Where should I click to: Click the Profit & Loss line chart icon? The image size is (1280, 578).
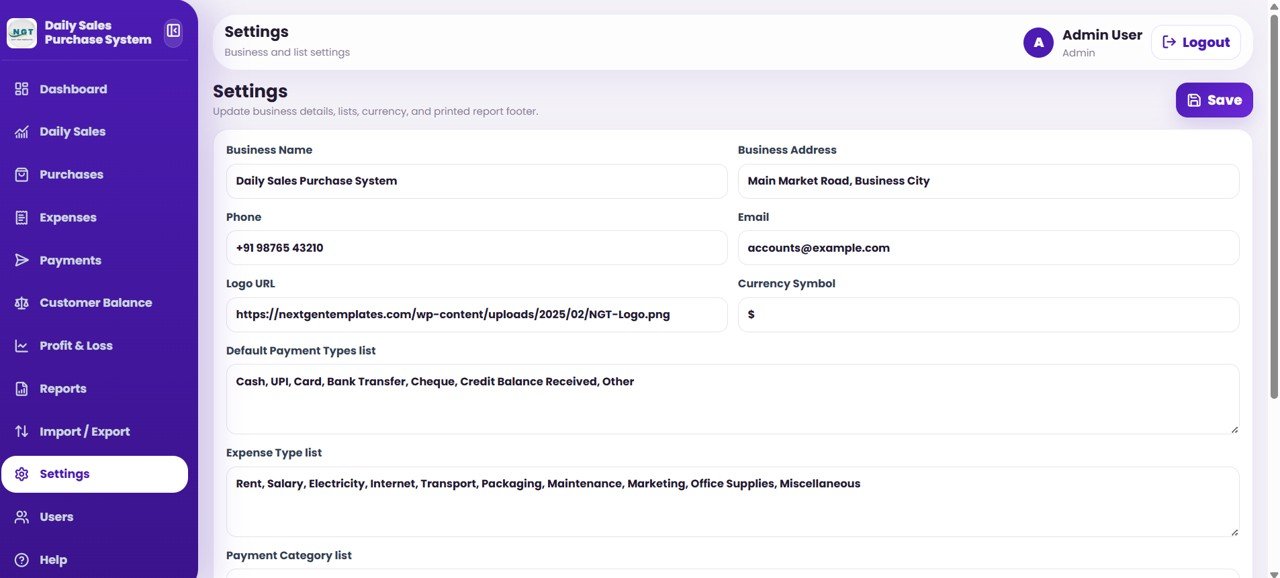coord(22,346)
